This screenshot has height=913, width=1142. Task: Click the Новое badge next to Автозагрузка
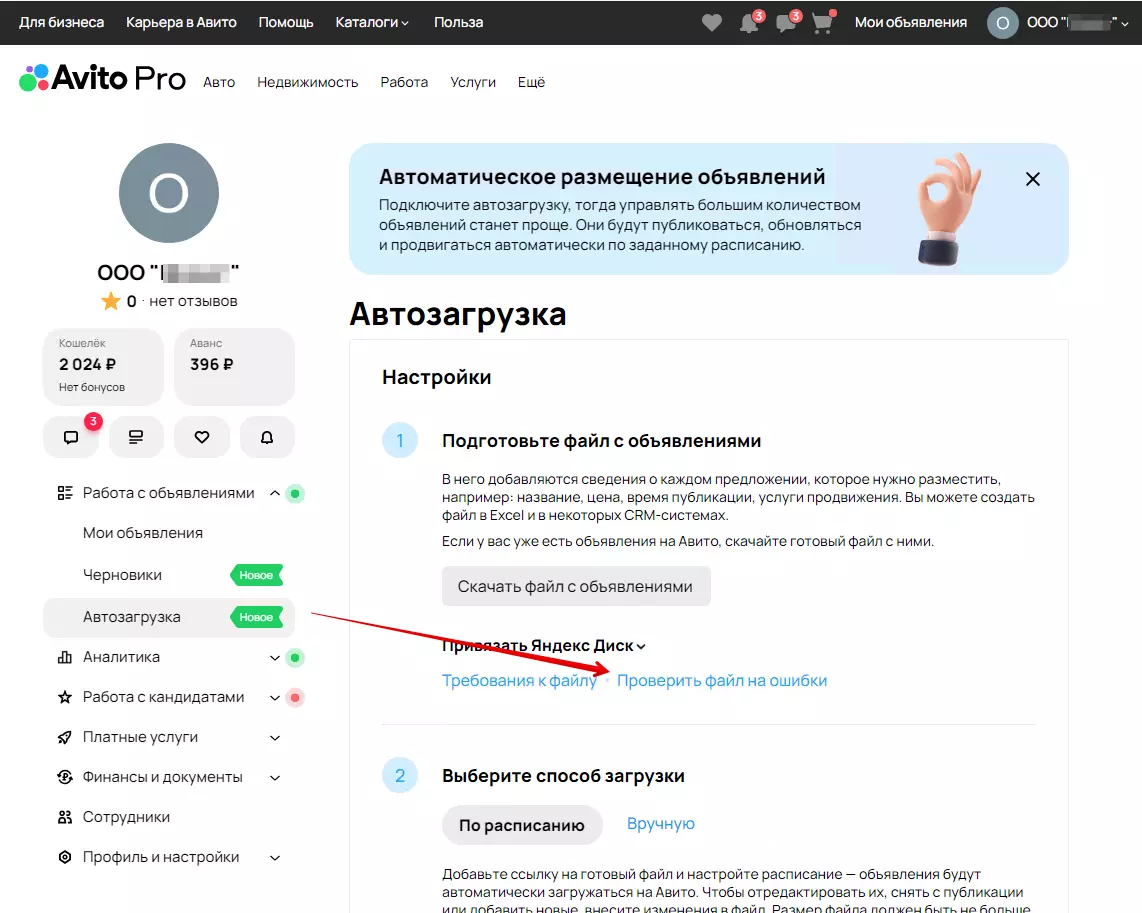(256, 617)
